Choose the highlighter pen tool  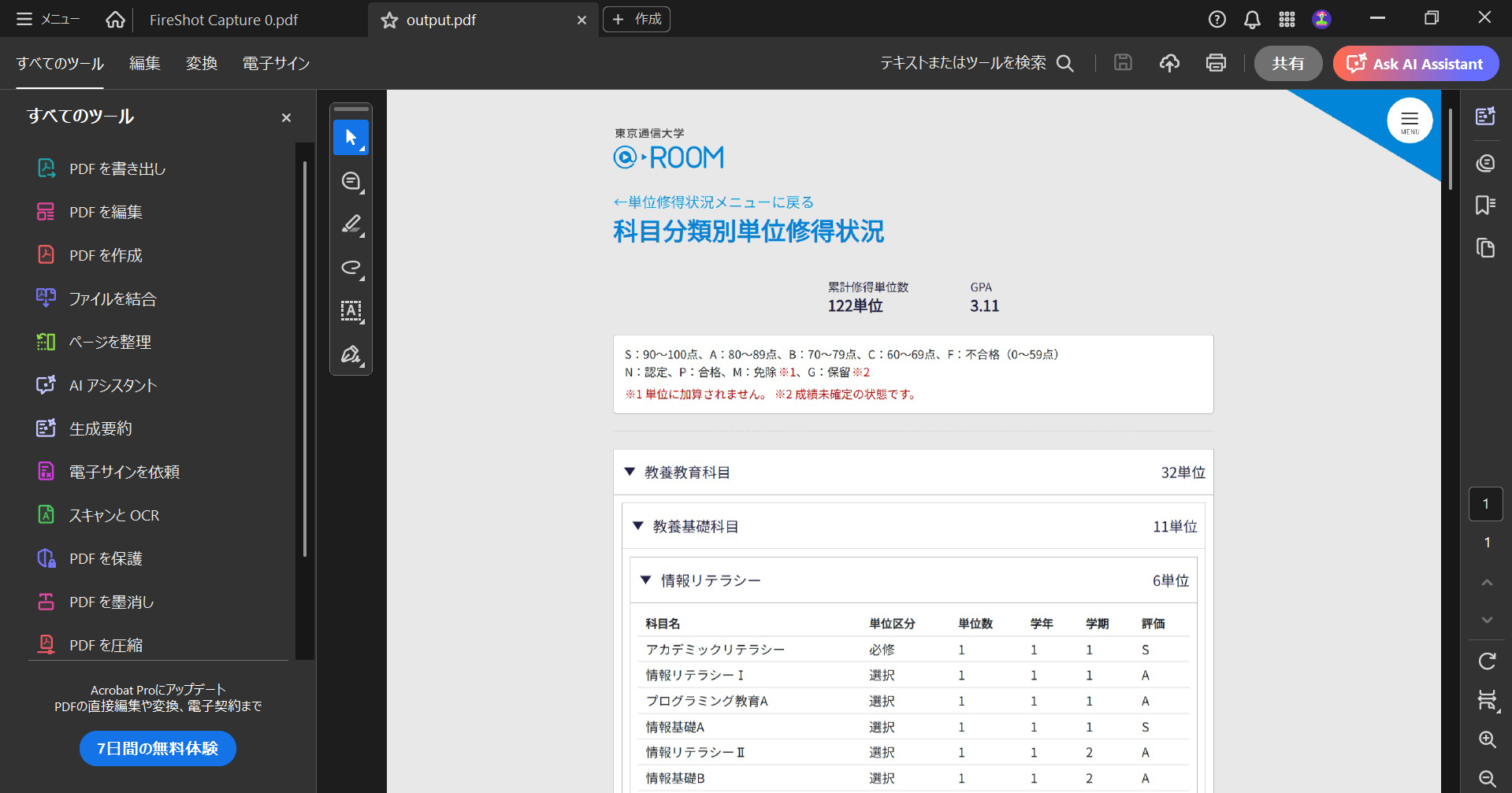point(351,224)
